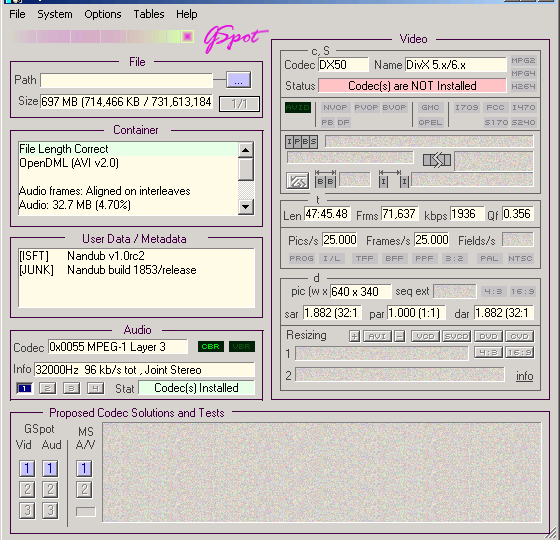Click the PVOP indicator
The image size is (560, 540).
(366, 108)
